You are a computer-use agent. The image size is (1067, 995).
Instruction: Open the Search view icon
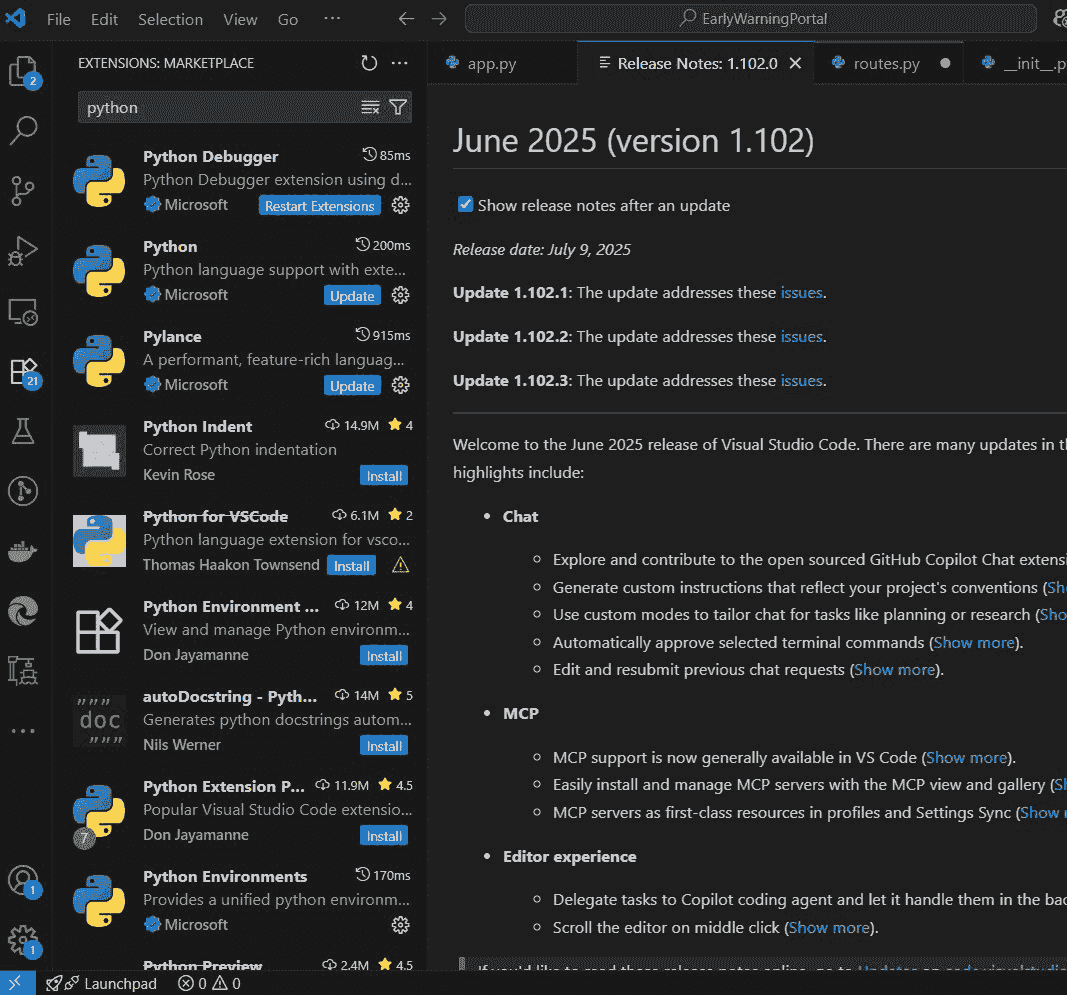23,129
